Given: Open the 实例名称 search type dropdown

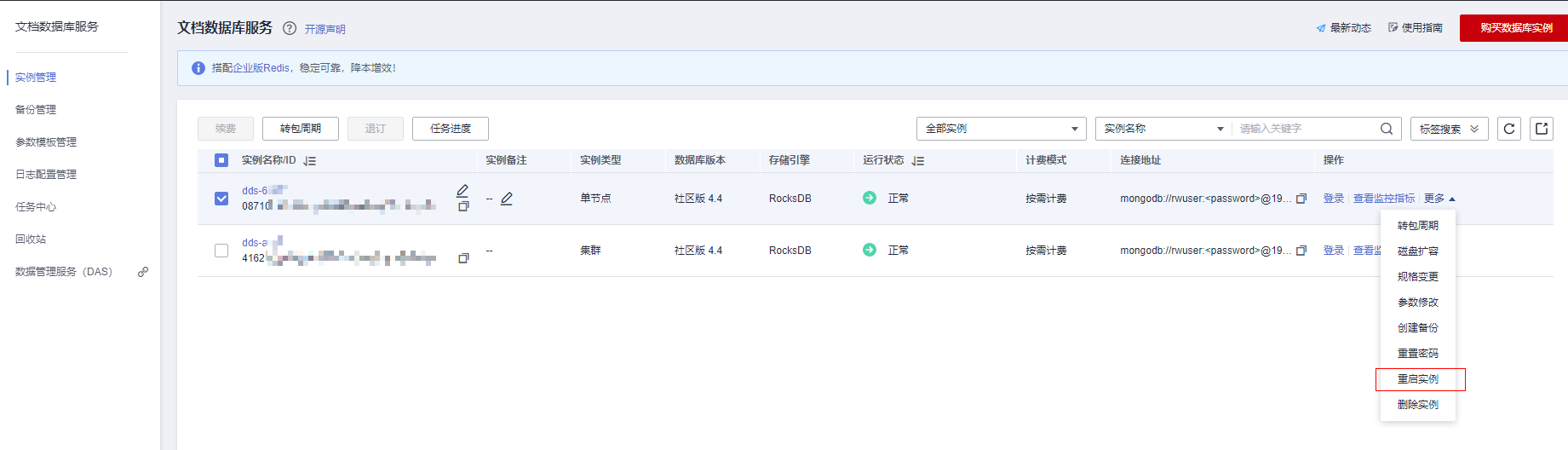Looking at the screenshot, I should [x=1163, y=129].
